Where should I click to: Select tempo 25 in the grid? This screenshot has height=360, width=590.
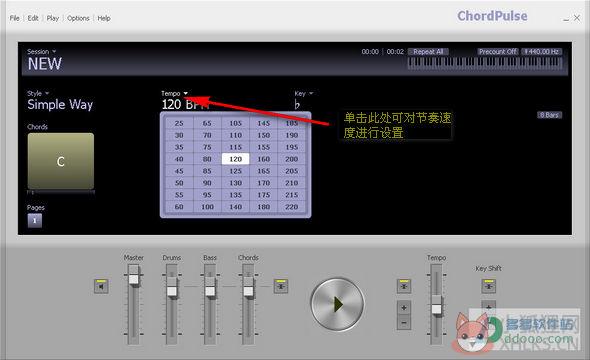pyautogui.click(x=179, y=123)
